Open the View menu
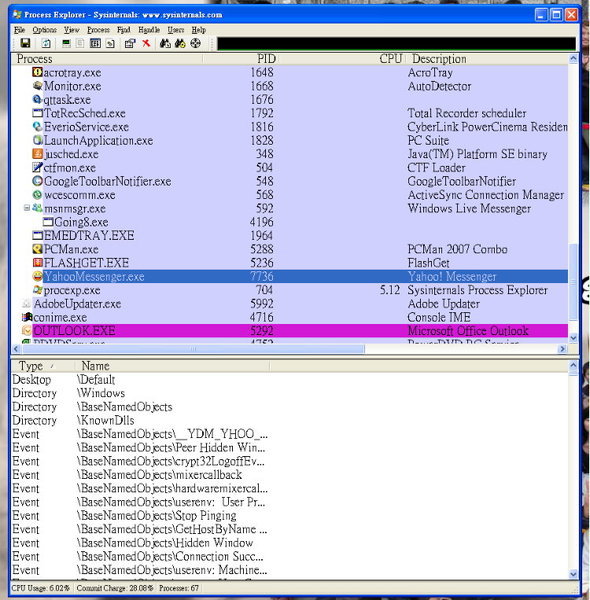Image resolution: width=590 pixels, height=600 pixels. [x=72, y=30]
